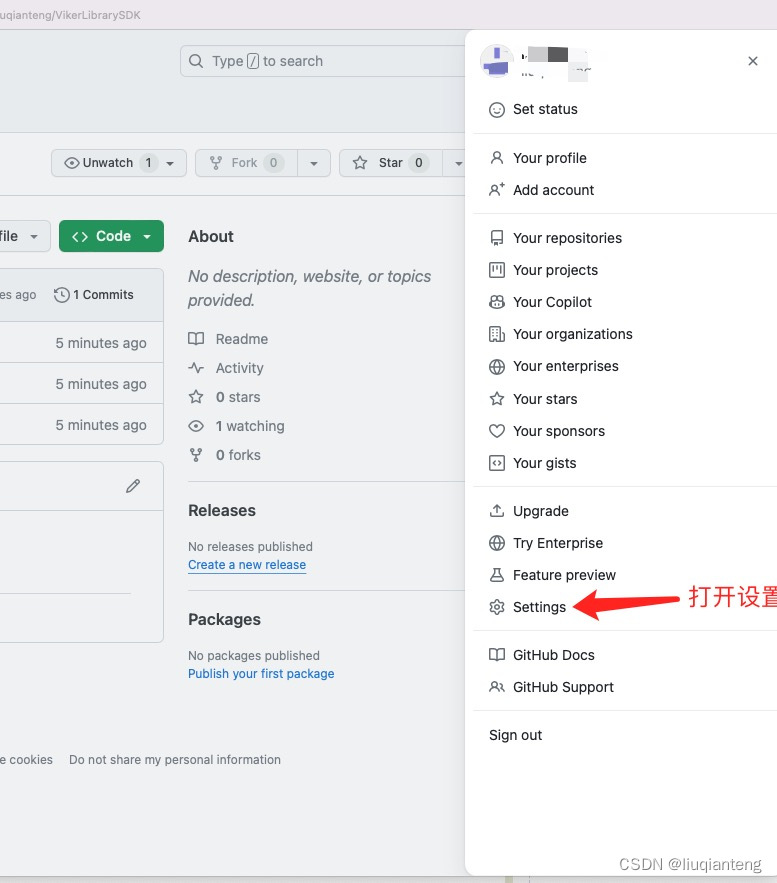Click the Your repositories repo icon
Image resolution: width=777 pixels, height=883 pixels.
(497, 238)
